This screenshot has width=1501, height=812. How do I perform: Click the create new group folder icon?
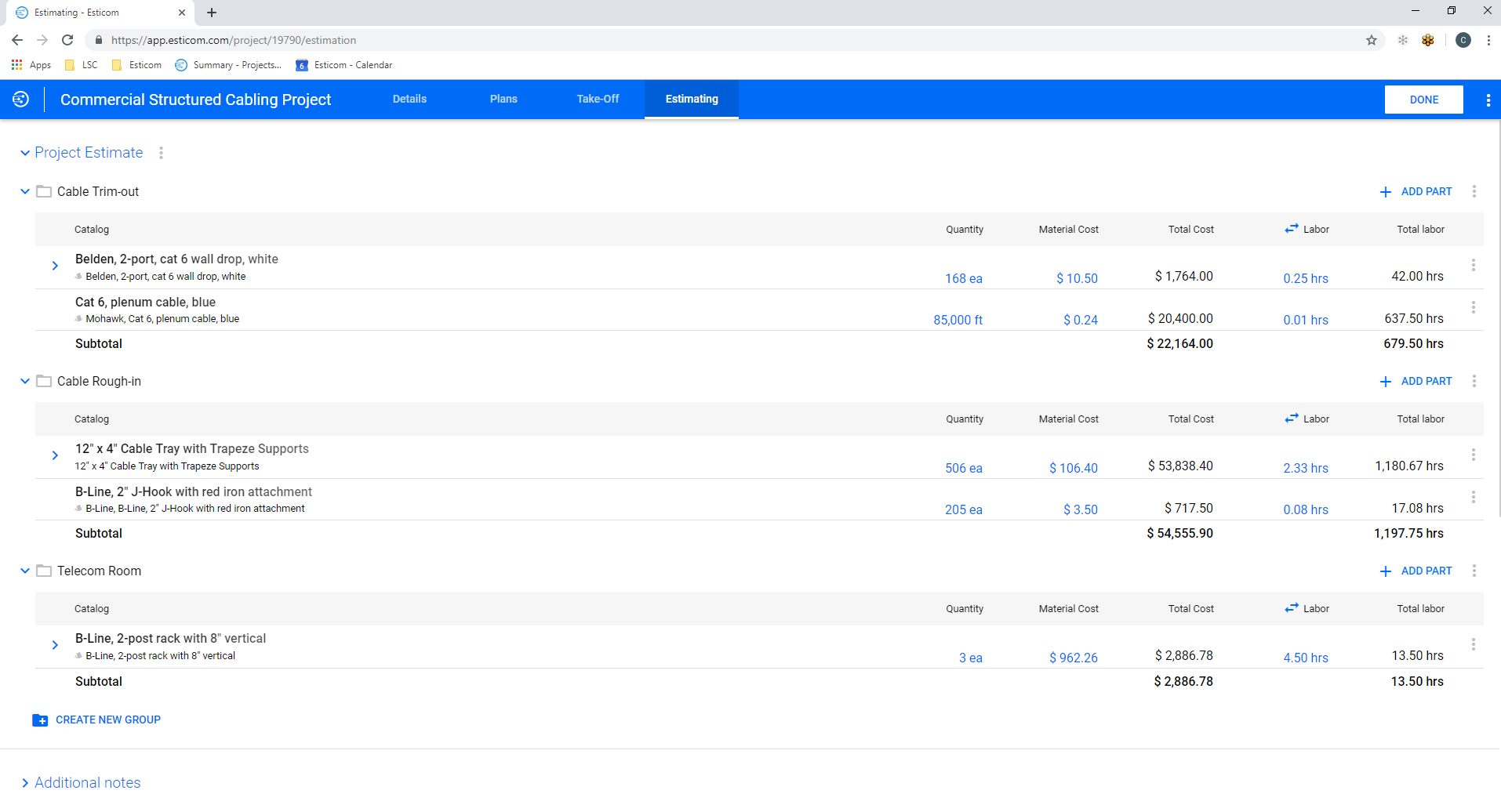pyautogui.click(x=40, y=720)
